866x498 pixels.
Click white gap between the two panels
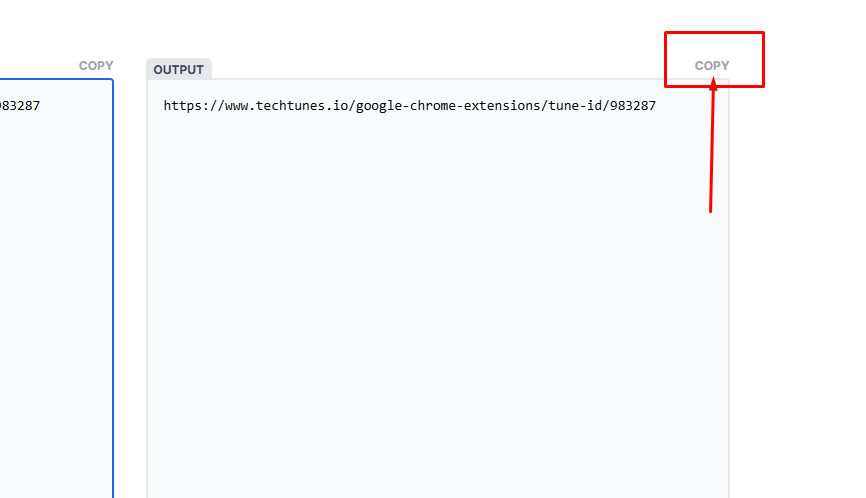click(130, 300)
